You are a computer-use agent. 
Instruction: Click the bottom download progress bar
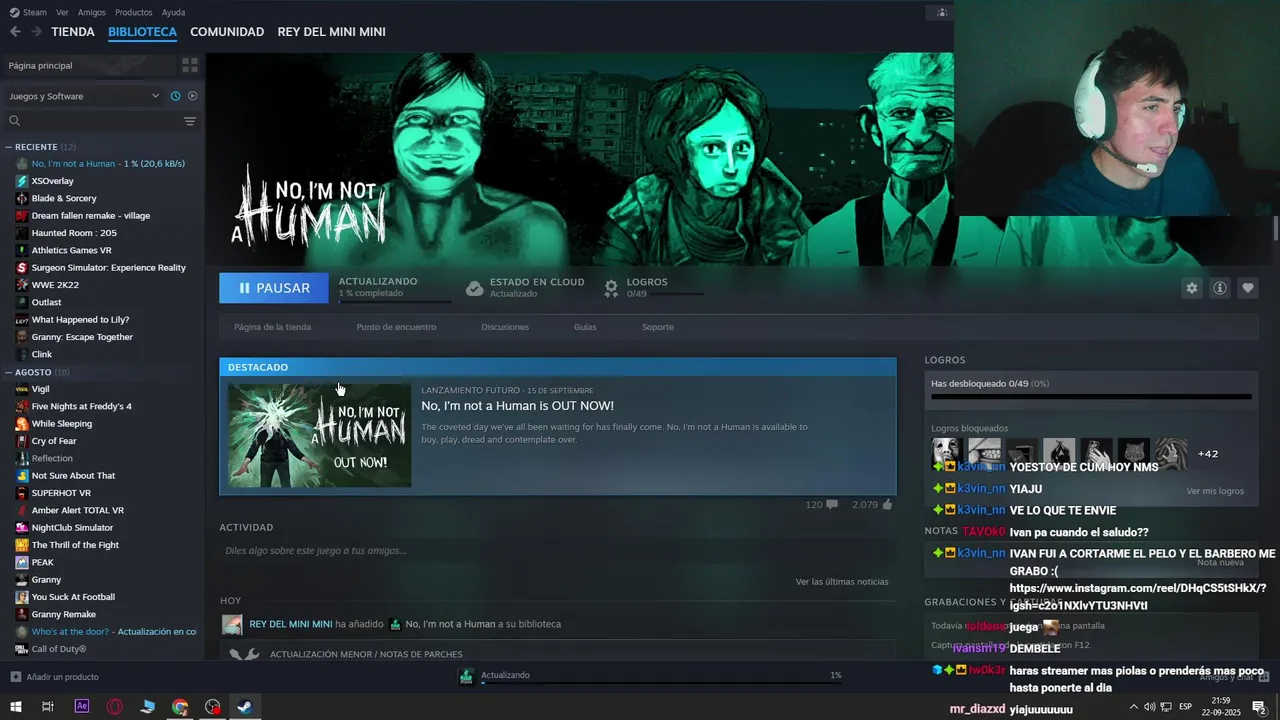click(660, 684)
